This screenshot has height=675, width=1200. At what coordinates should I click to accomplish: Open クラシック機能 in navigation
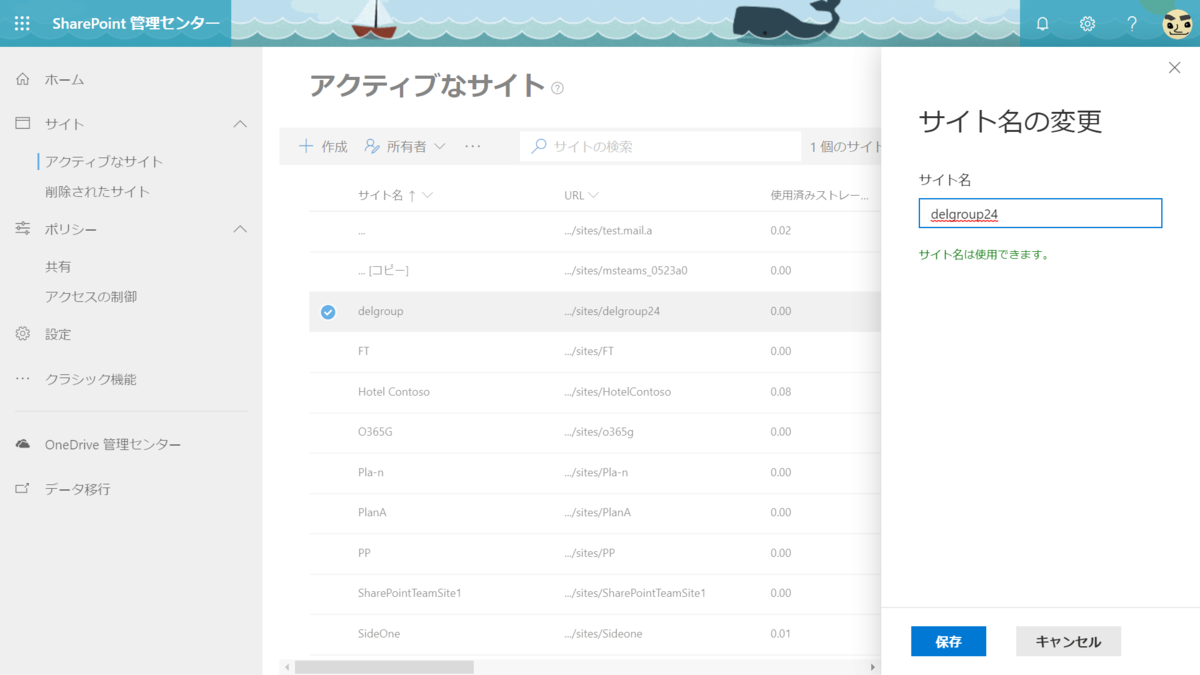(x=91, y=379)
